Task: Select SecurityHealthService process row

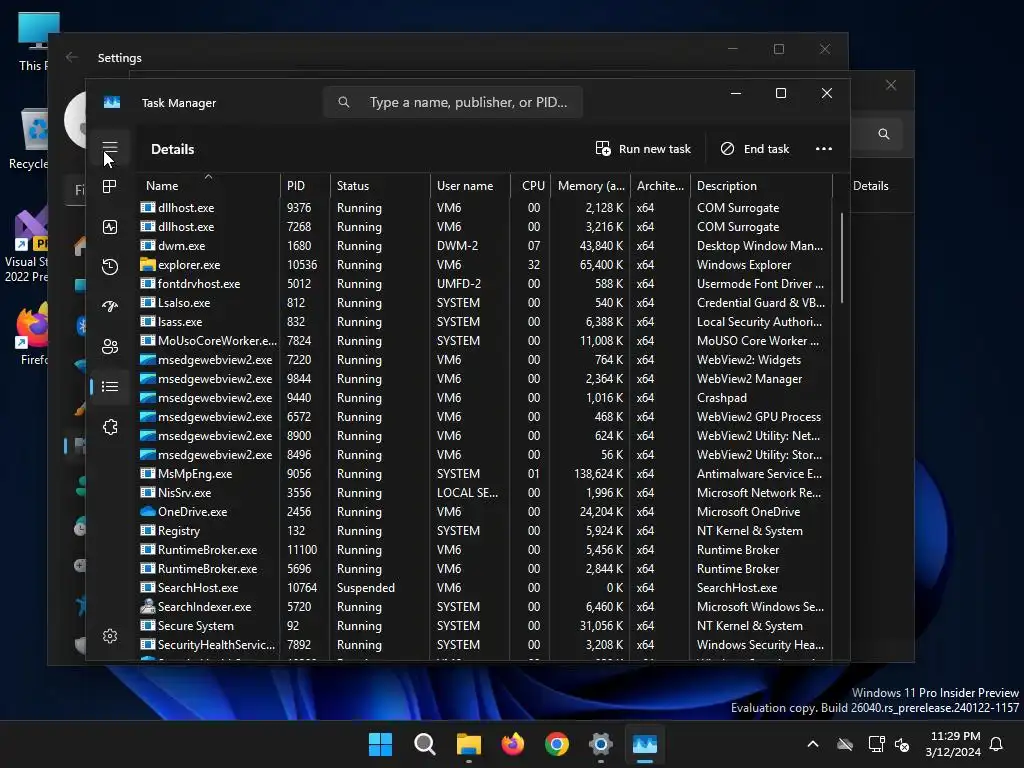Action: [485, 645]
